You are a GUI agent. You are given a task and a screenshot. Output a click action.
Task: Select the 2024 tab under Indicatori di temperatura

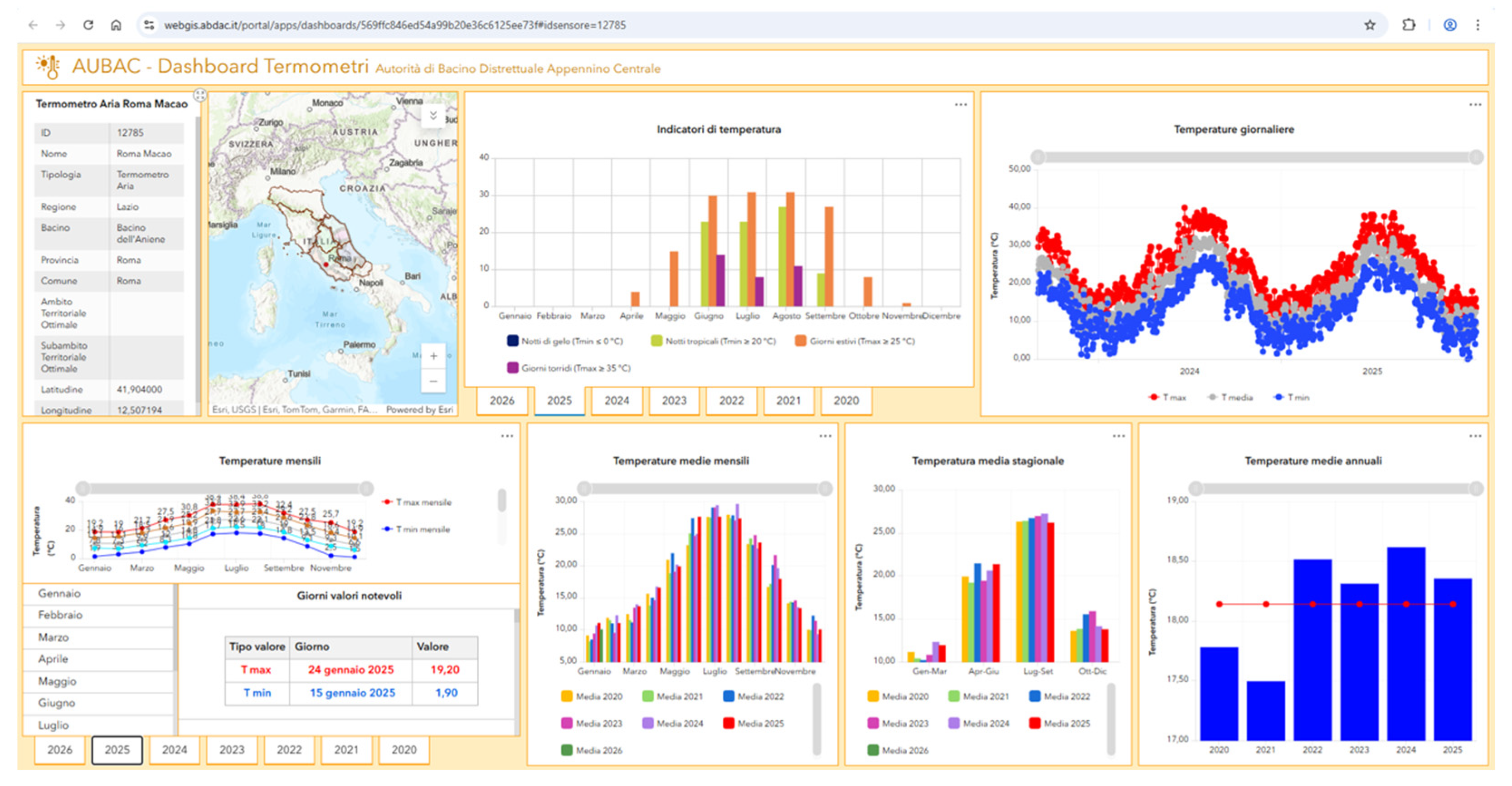pos(616,400)
